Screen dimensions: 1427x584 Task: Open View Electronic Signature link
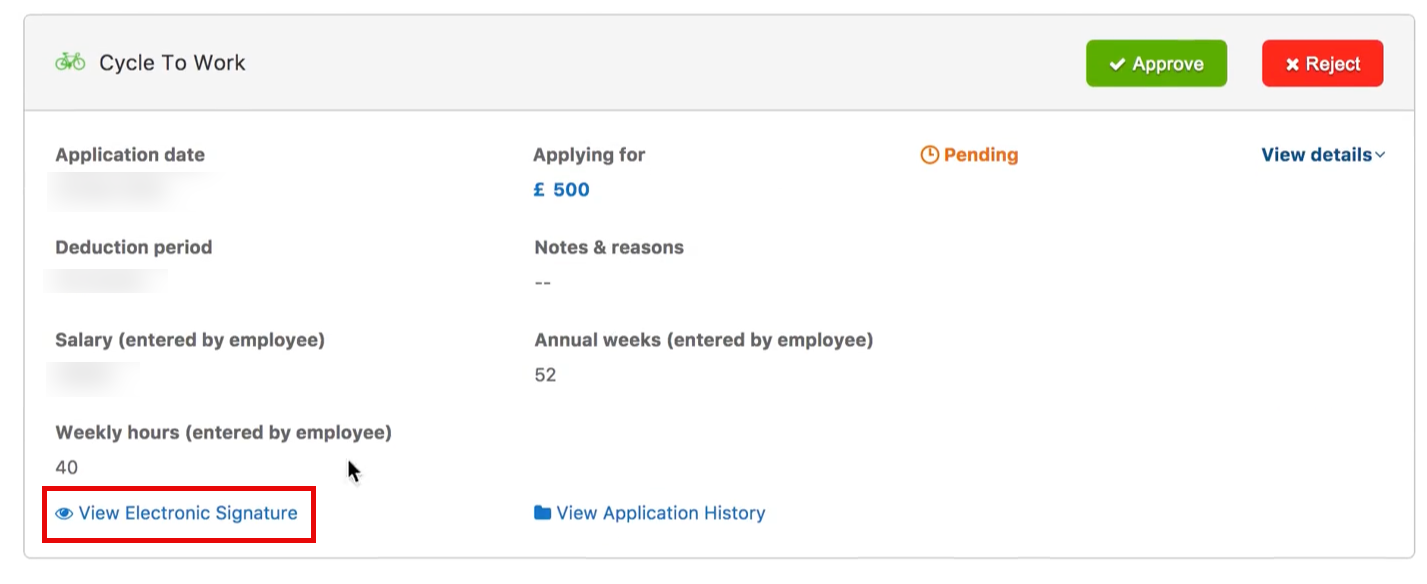point(188,513)
